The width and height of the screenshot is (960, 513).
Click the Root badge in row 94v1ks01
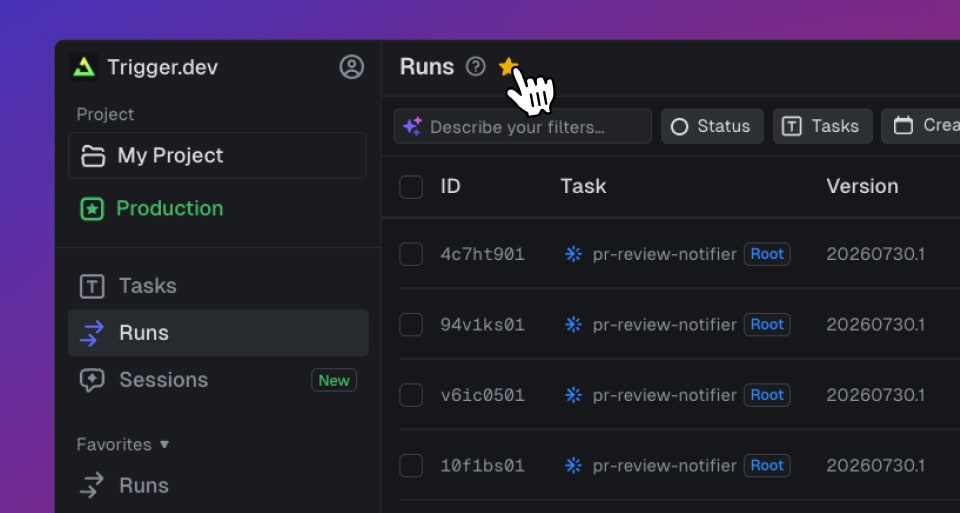click(x=767, y=324)
